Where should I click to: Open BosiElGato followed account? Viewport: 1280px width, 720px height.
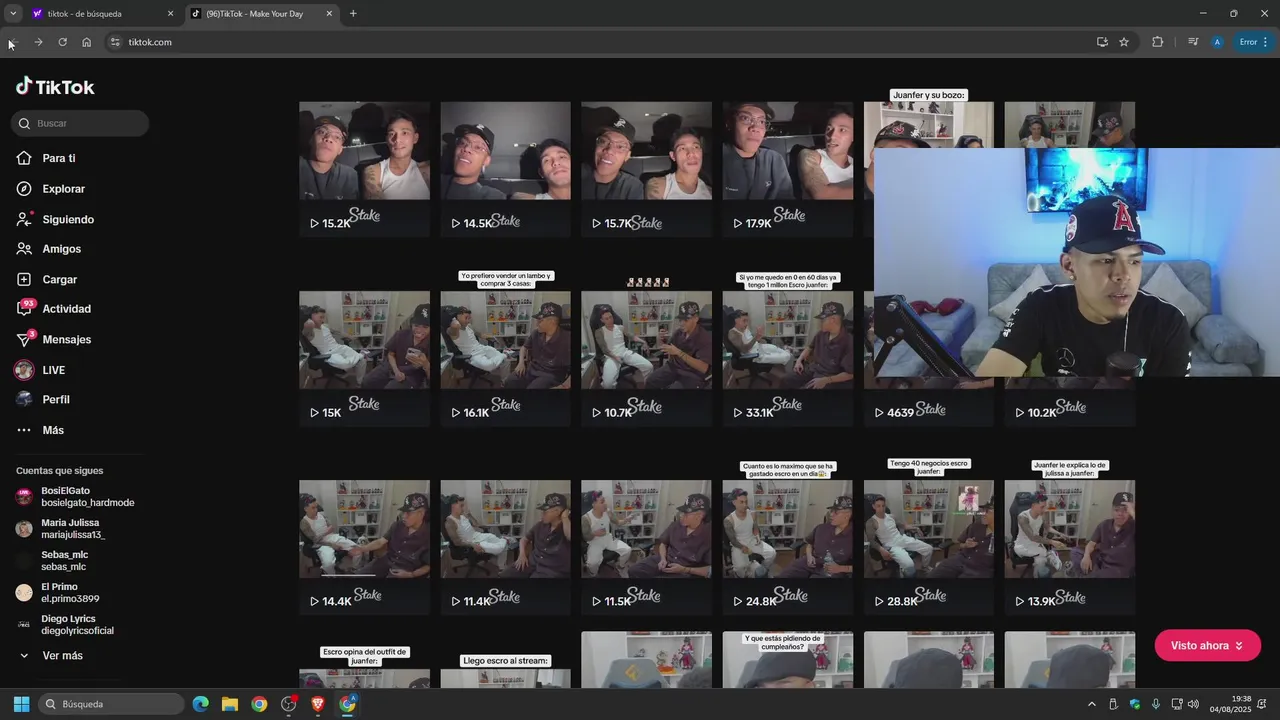click(75, 497)
